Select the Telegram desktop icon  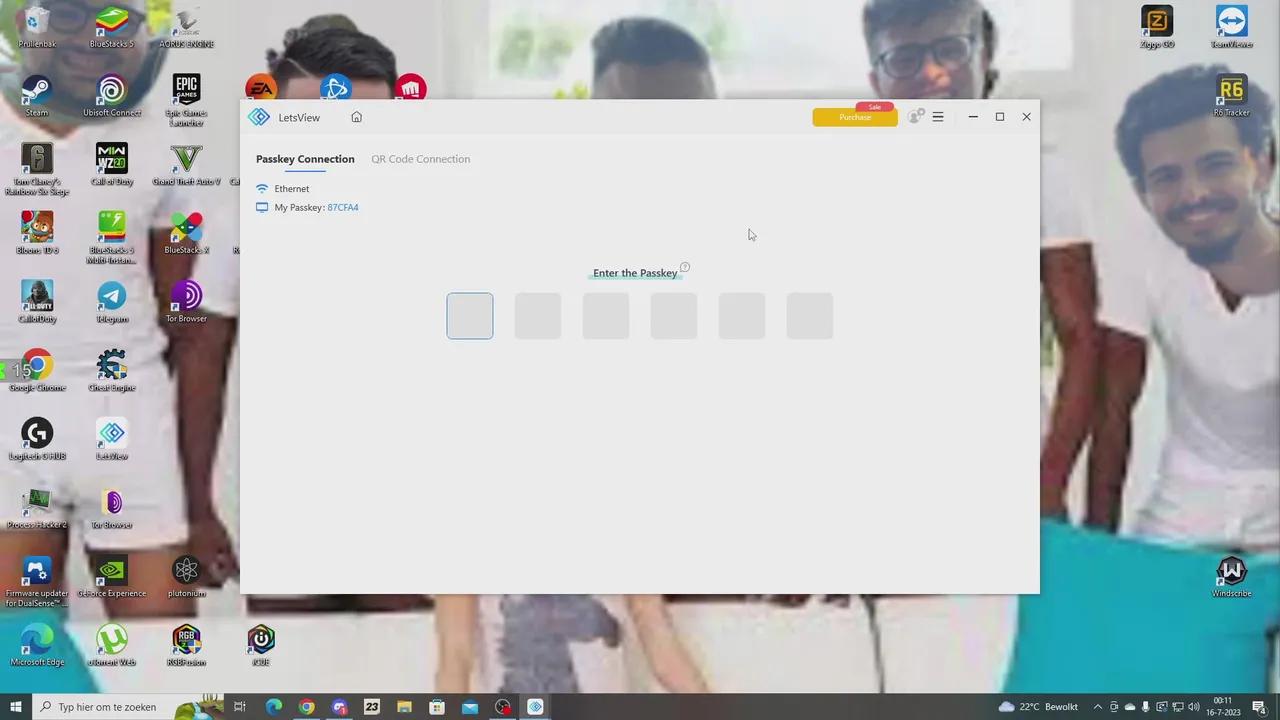coord(111,302)
